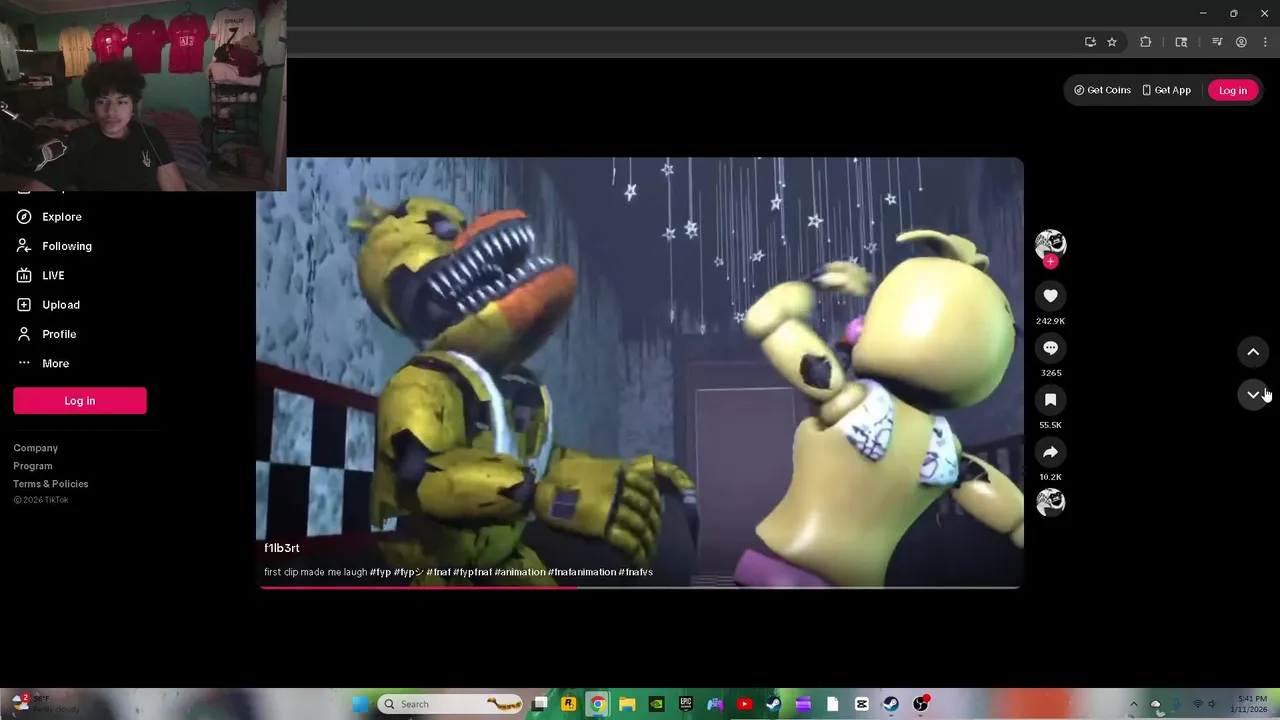Screen dimensions: 1280x720
Task: Click Get App in the top bar
Action: click(1166, 90)
